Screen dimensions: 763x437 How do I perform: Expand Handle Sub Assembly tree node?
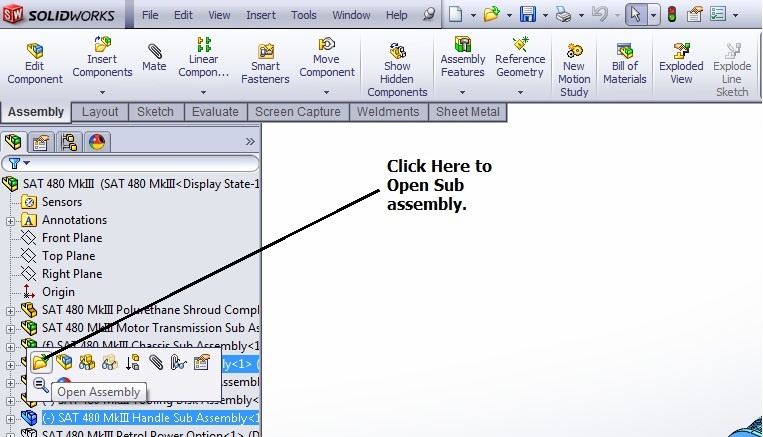click(x=10, y=419)
